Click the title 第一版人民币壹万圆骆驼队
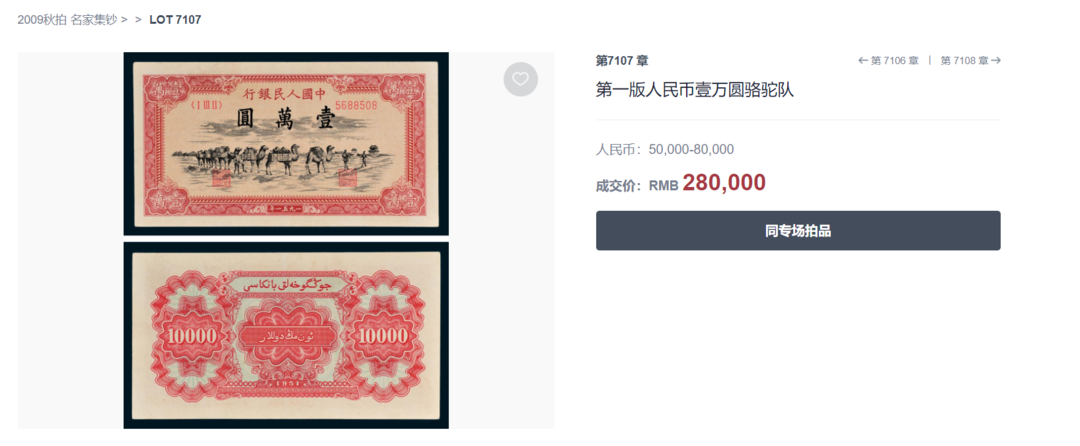 tap(695, 90)
